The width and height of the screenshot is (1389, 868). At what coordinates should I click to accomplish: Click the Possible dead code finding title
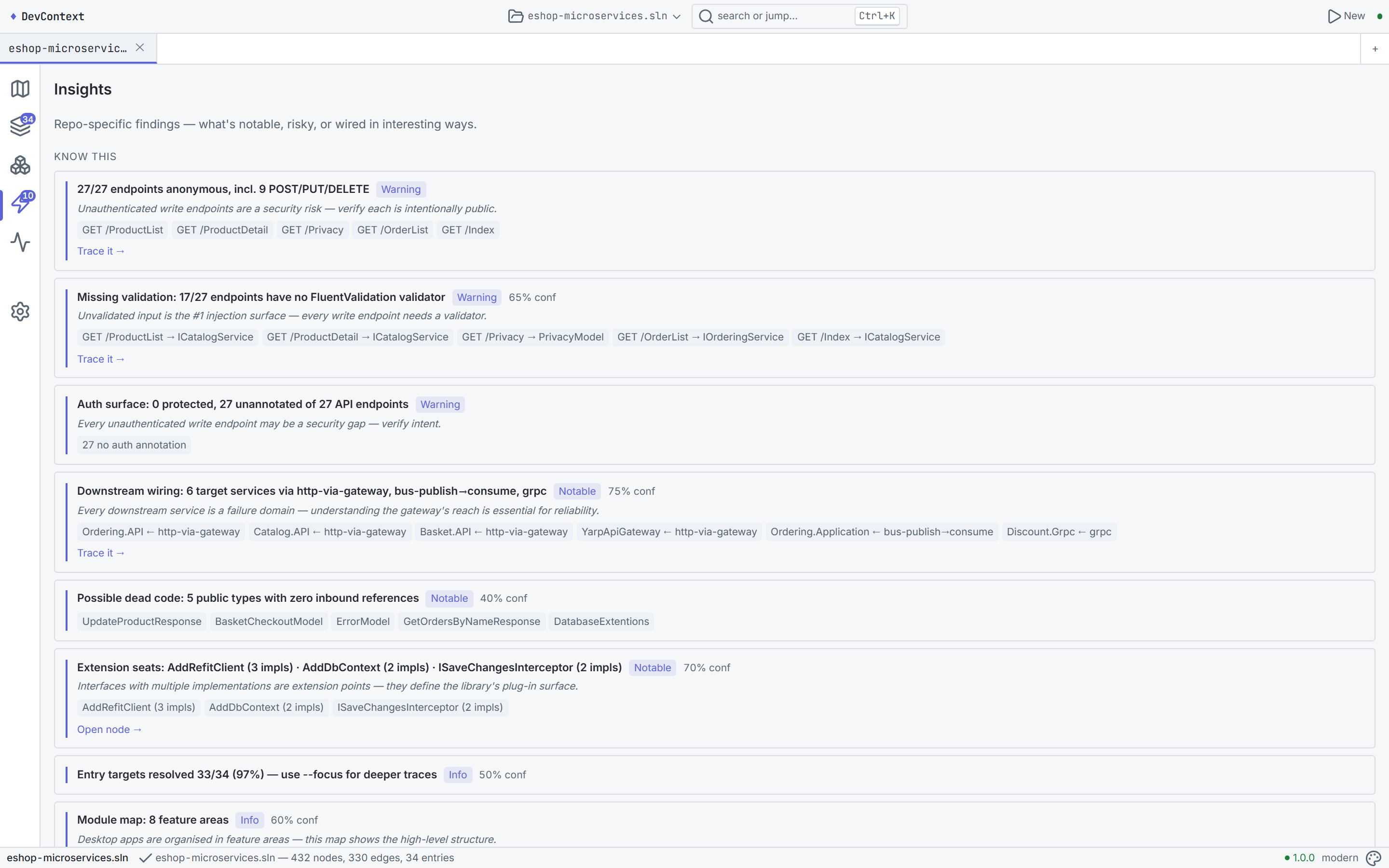point(248,598)
